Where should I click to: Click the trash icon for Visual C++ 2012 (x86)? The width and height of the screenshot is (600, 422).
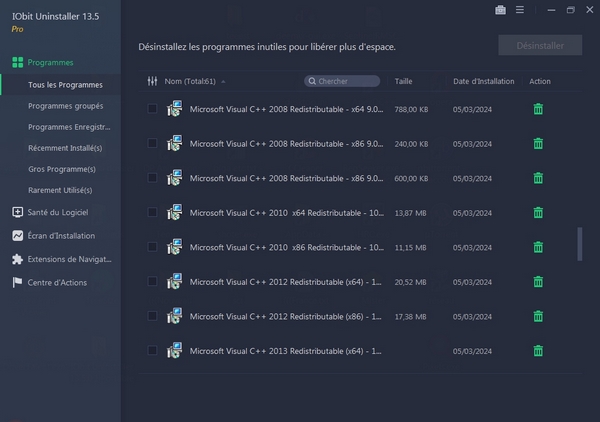(538, 316)
